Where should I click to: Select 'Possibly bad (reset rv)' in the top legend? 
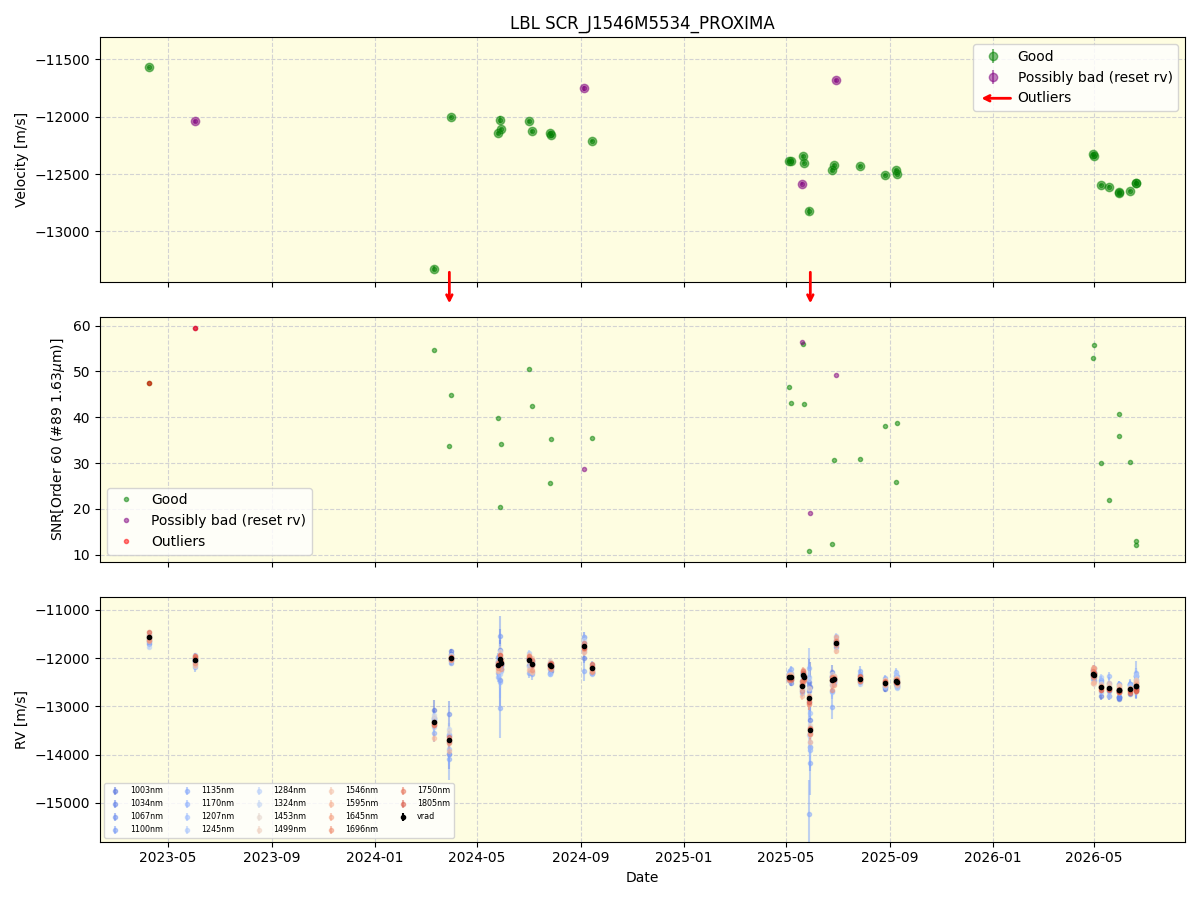[x=1095, y=77]
